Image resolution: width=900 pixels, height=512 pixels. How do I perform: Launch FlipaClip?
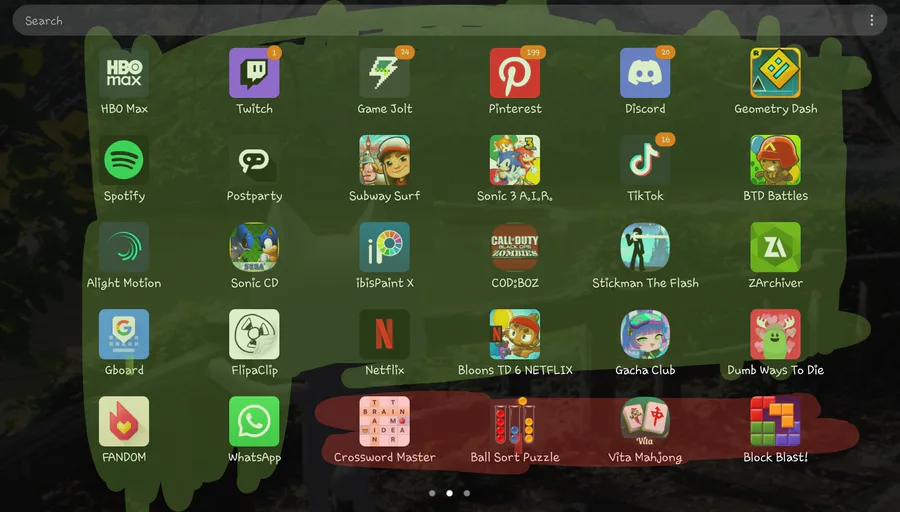[254, 335]
